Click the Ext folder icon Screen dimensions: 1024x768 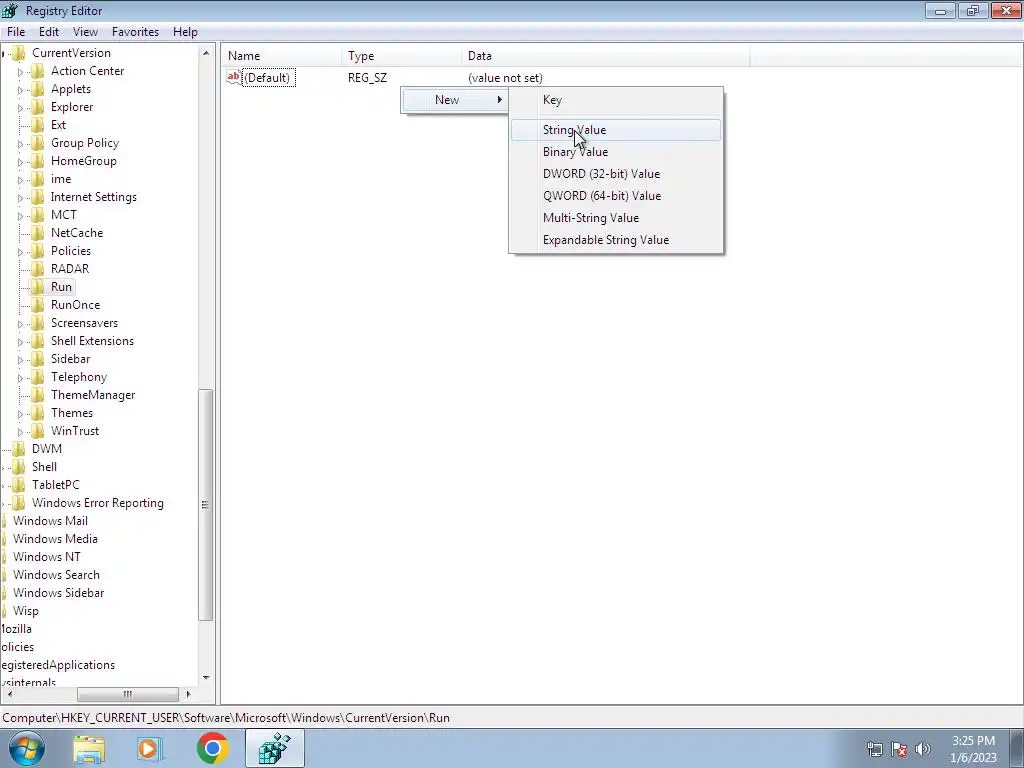pos(39,125)
